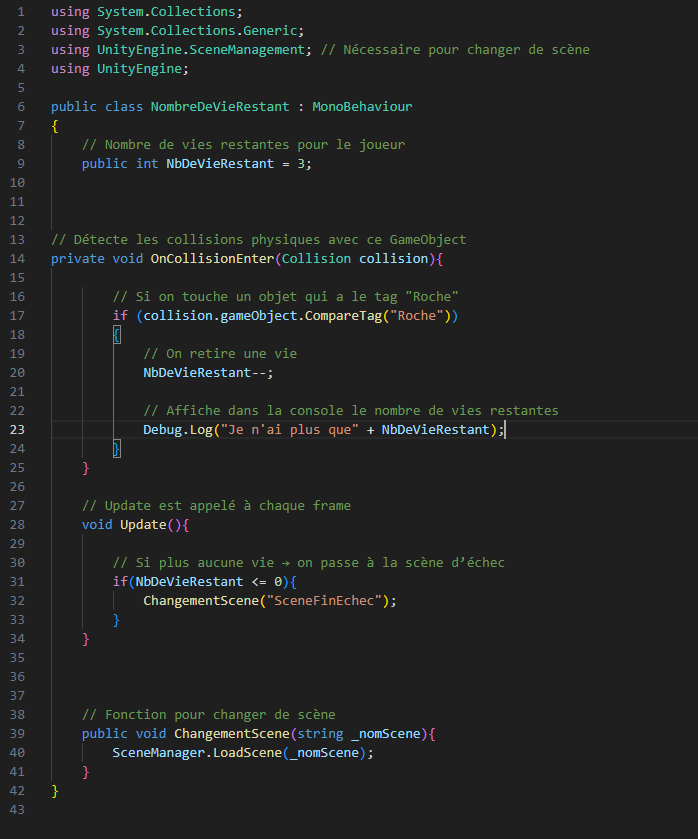Viewport: 698px width, 839px height.
Task: Click line number 14 in the gutter
Action: click(x=19, y=258)
